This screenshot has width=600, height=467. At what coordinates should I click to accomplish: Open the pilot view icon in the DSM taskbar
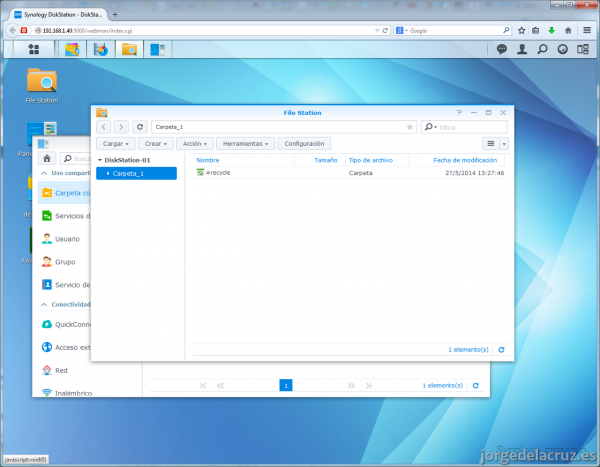[x=562, y=49]
